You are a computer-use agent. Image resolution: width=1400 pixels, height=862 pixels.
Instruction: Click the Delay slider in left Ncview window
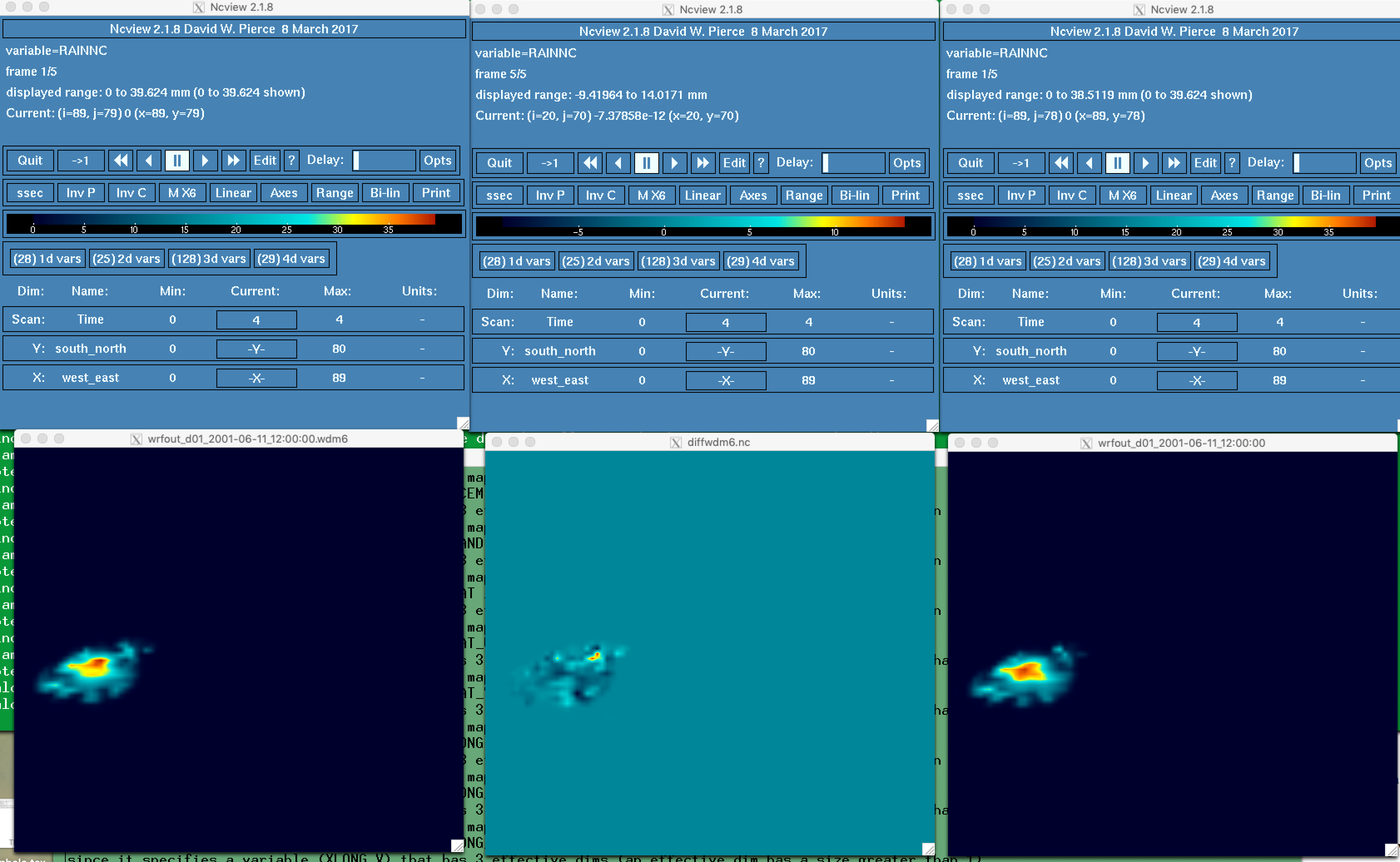tap(384, 160)
